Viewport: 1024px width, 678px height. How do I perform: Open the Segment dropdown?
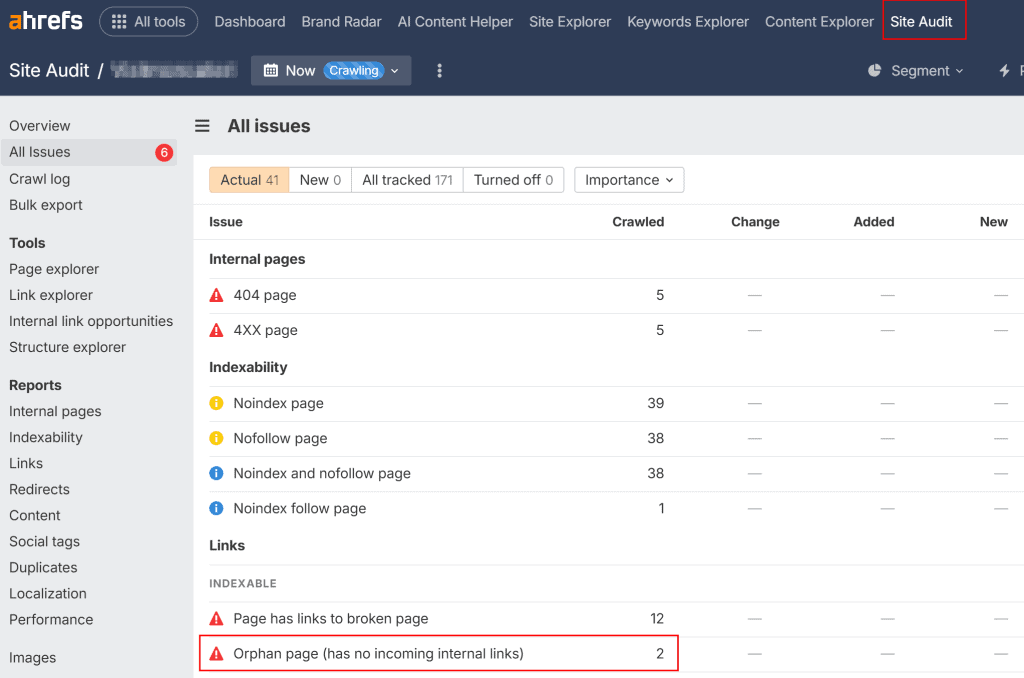927,71
